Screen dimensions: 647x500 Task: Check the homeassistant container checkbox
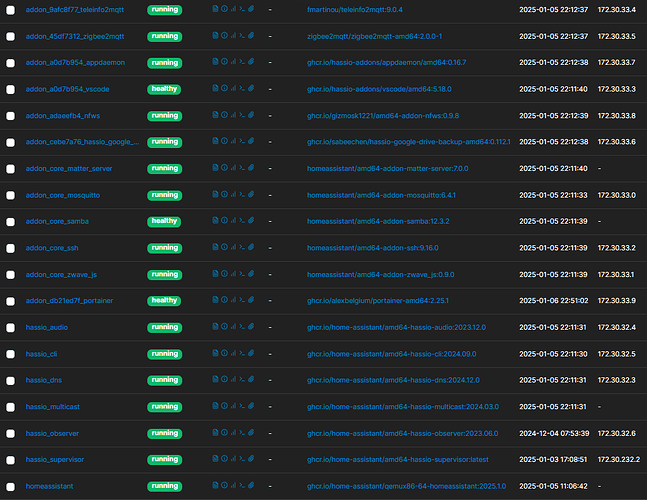(10, 487)
